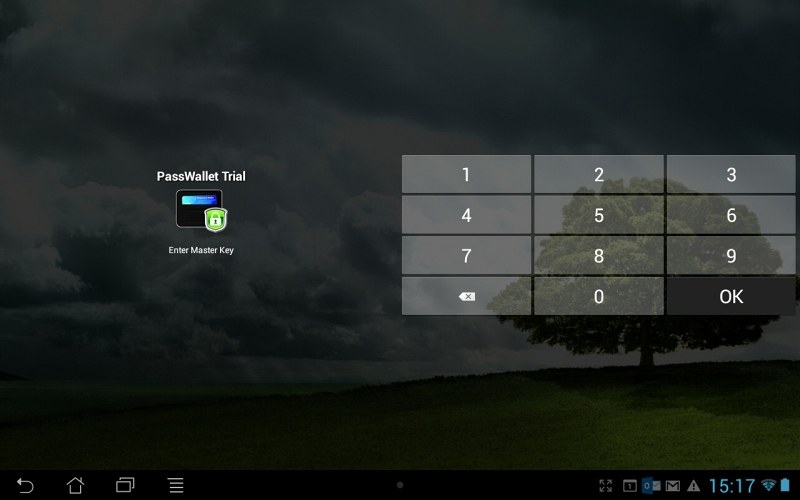Open the calendar notification icon
The height and width of the screenshot is (500, 800).
(630, 486)
